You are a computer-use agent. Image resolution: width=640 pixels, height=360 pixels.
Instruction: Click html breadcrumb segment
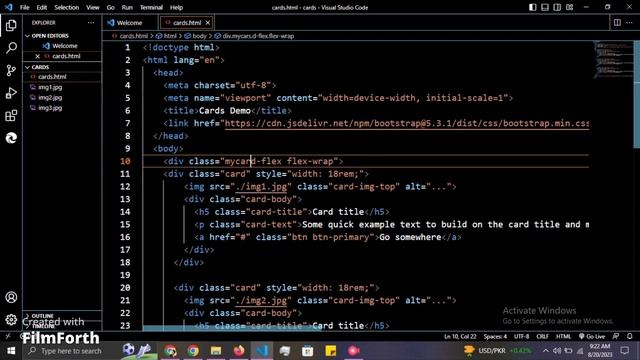pyautogui.click(x=169, y=36)
